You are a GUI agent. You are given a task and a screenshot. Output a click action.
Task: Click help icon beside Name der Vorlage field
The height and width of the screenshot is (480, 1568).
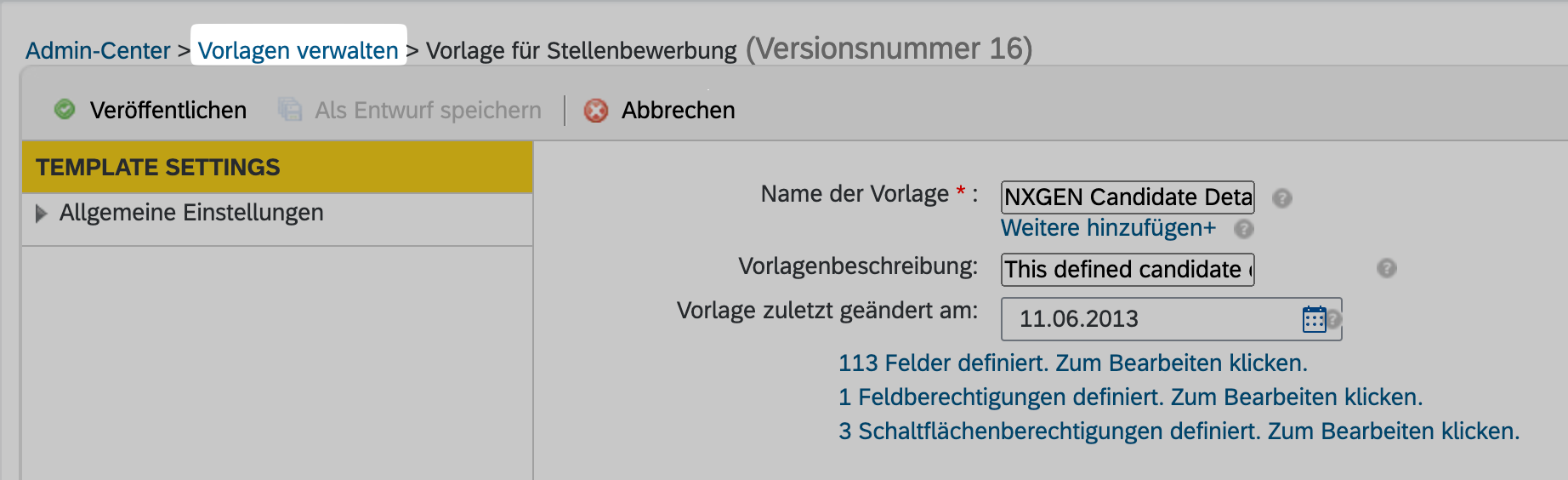1282,198
